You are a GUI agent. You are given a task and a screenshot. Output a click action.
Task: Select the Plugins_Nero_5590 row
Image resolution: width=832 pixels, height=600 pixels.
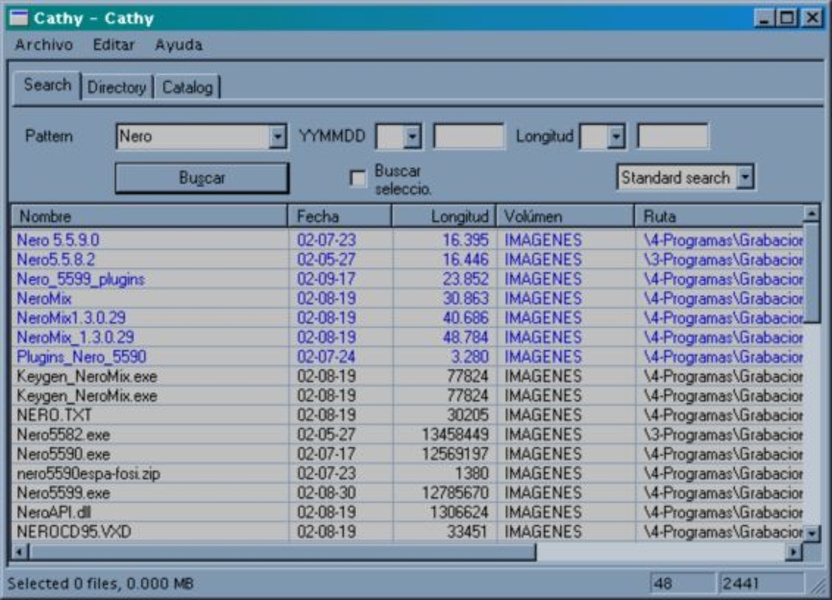[x=408, y=357]
